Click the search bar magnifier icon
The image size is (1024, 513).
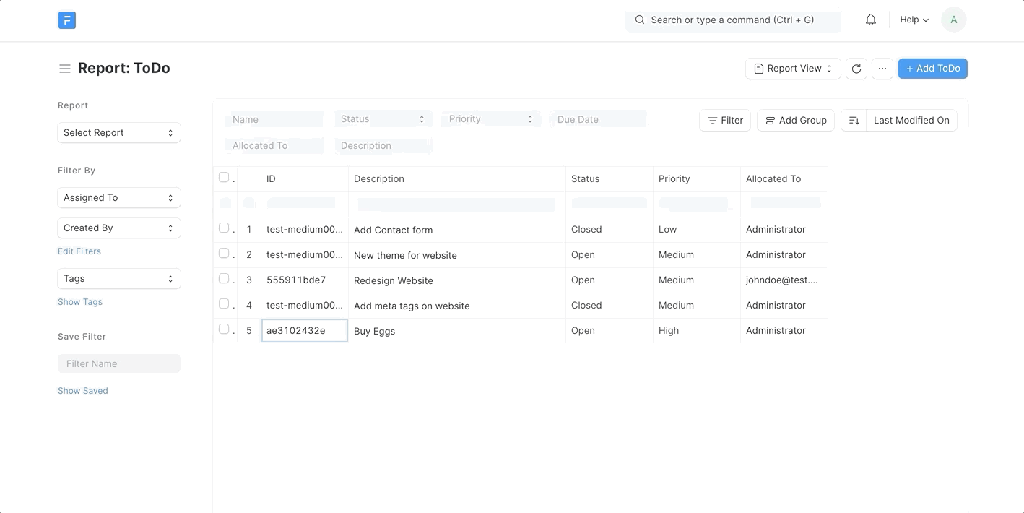(x=640, y=20)
